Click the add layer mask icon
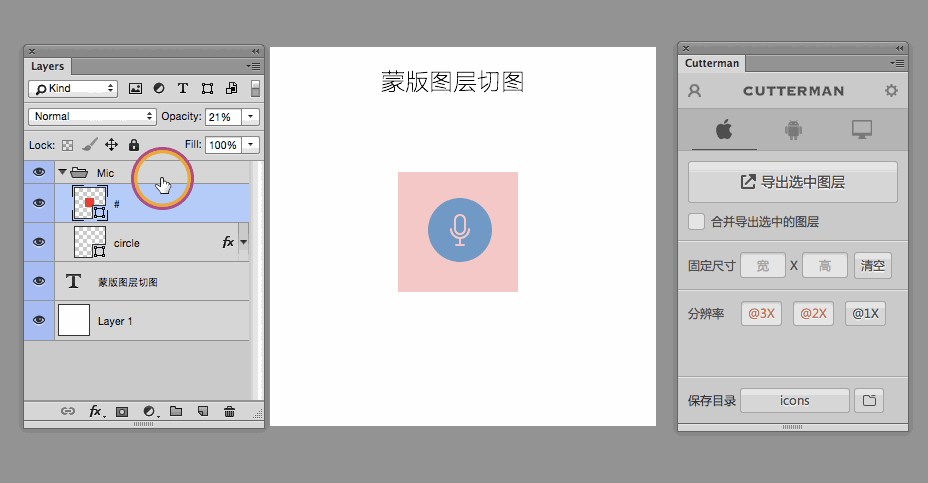 click(x=122, y=411)
